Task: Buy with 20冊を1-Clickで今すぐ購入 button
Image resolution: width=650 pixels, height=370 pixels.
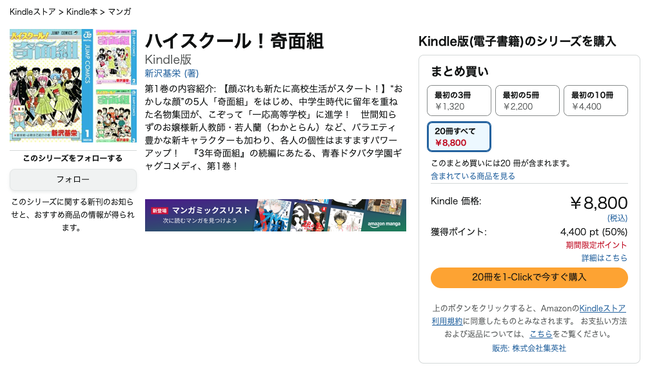Action: (x=529, y=277)
